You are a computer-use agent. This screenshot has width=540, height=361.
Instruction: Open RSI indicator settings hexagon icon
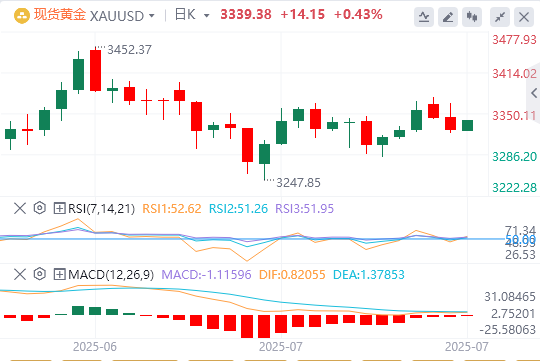tap(40, 208)
